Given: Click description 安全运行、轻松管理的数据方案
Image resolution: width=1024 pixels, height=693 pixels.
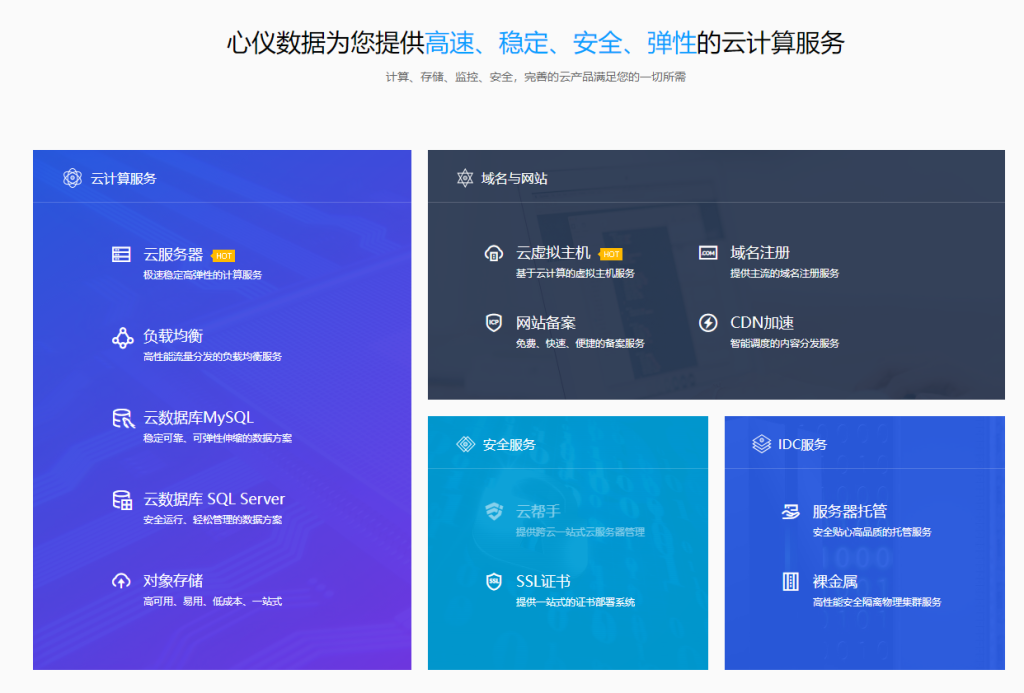Looking at the screenshot, I should [213, 520].
